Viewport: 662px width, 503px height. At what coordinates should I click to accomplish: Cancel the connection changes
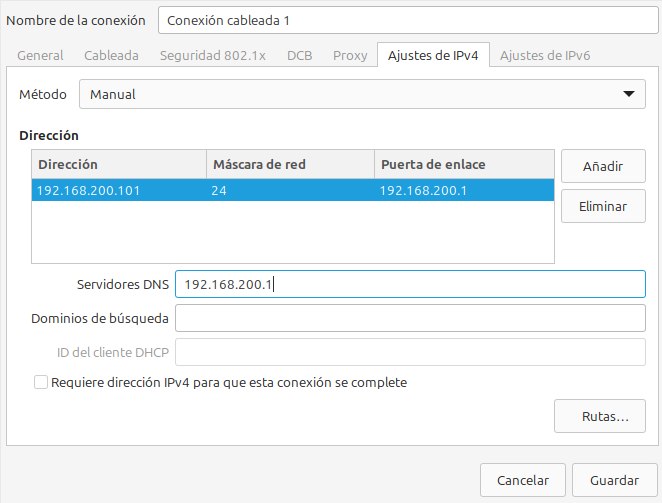pos(522,480)
